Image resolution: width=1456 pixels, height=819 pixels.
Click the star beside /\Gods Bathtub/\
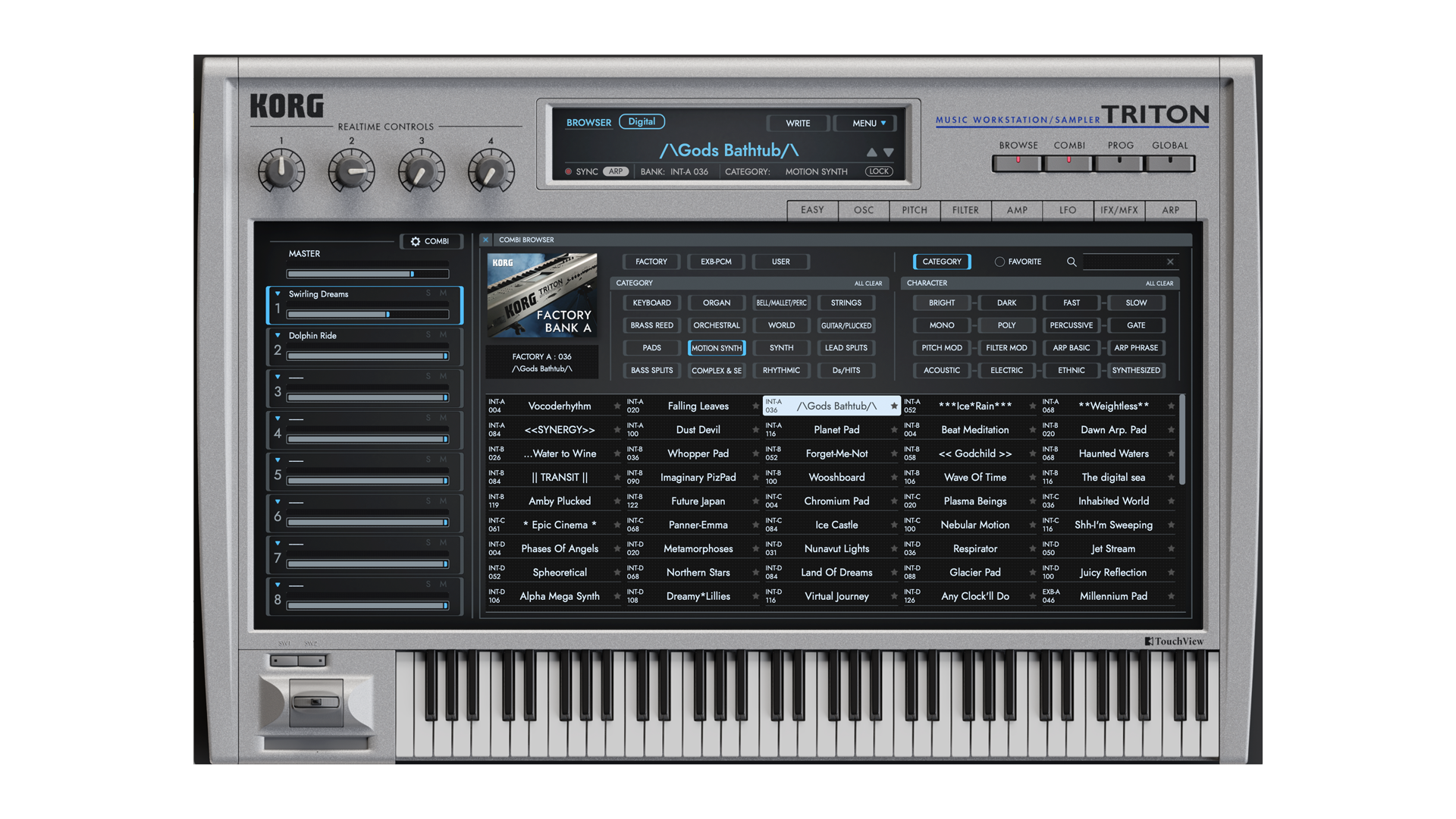pyautogui.click(x=894, y=406)
